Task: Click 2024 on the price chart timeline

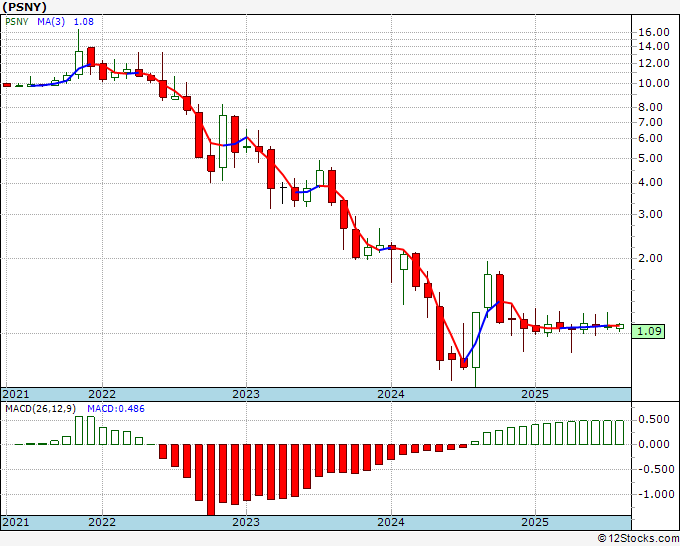Action: pos(391,394)
